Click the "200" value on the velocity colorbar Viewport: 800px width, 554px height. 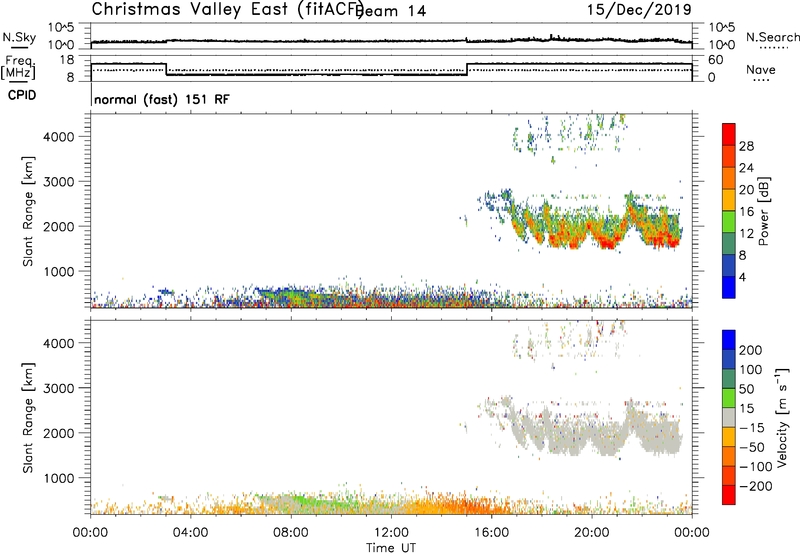pyautogui.click(x=751, y=350)
